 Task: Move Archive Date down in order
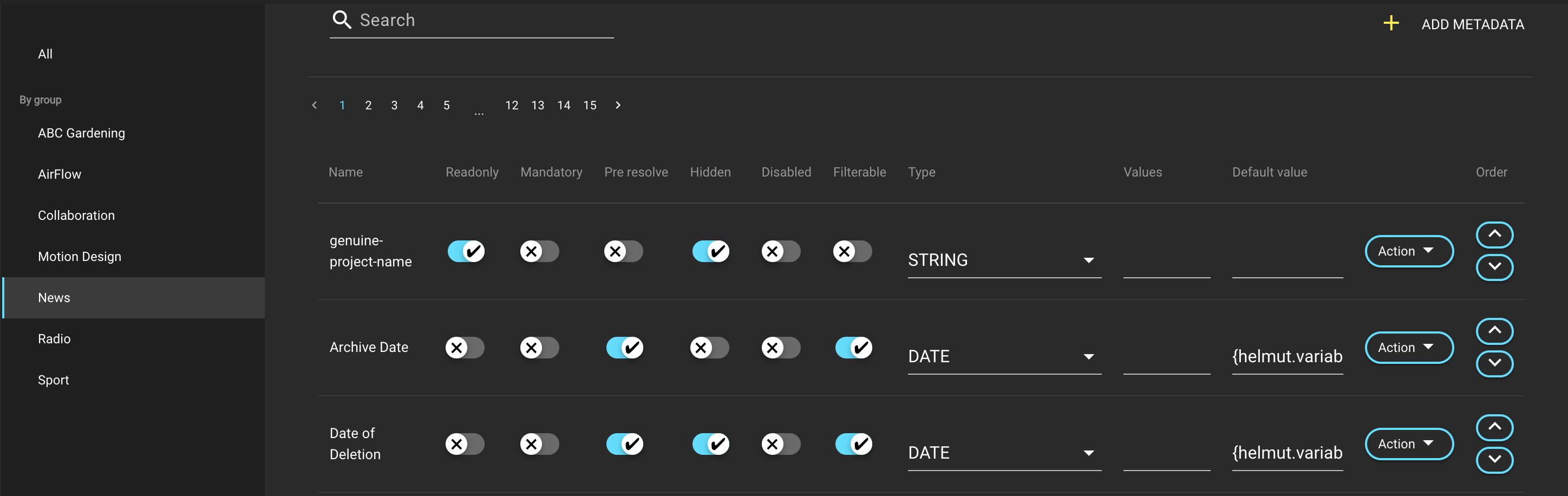1494,363
